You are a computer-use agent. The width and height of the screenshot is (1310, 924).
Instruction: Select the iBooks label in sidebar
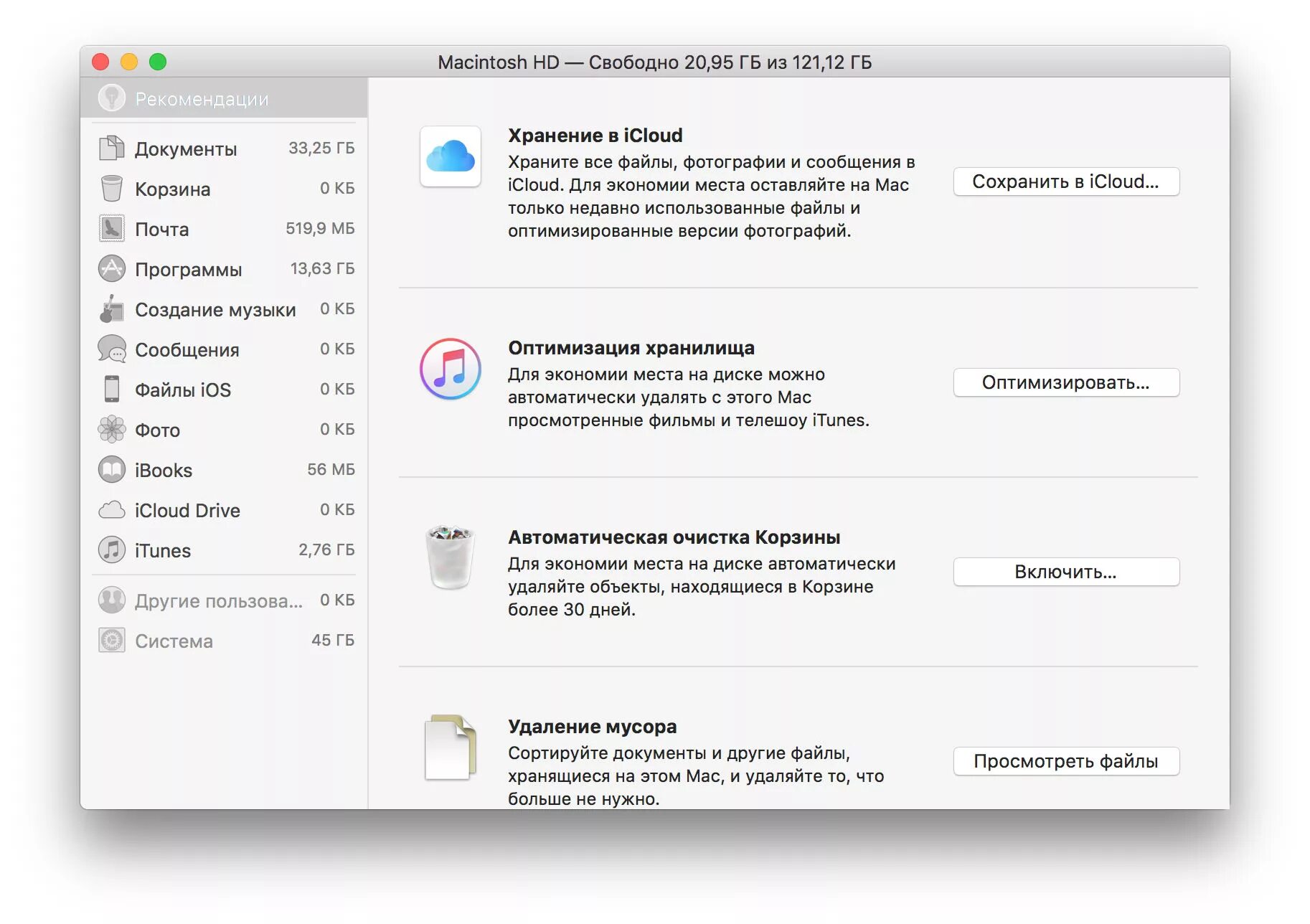coord(164,471)
